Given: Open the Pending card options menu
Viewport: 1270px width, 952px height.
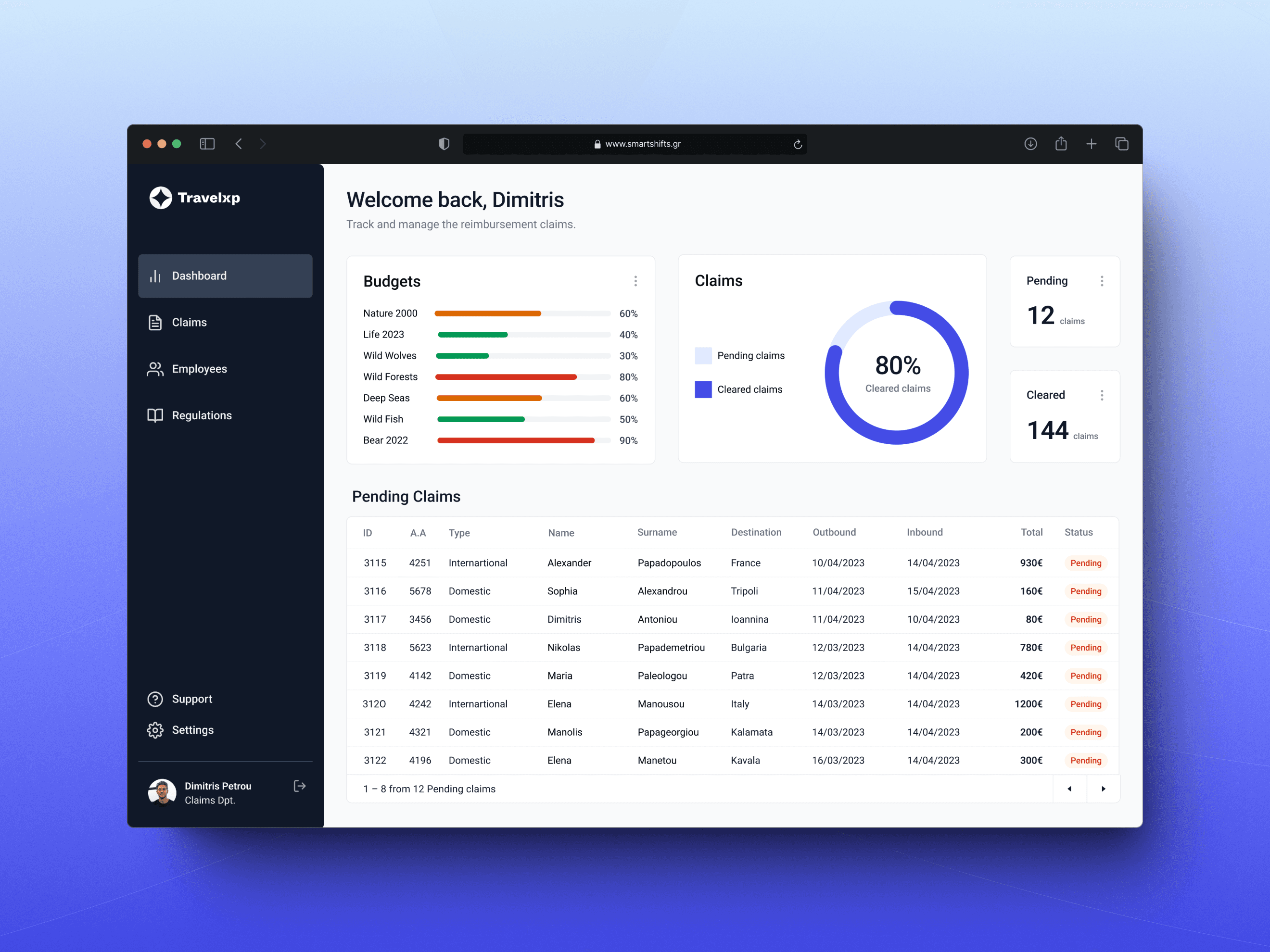Looking at the screenshot, I should coord(1102,281).
